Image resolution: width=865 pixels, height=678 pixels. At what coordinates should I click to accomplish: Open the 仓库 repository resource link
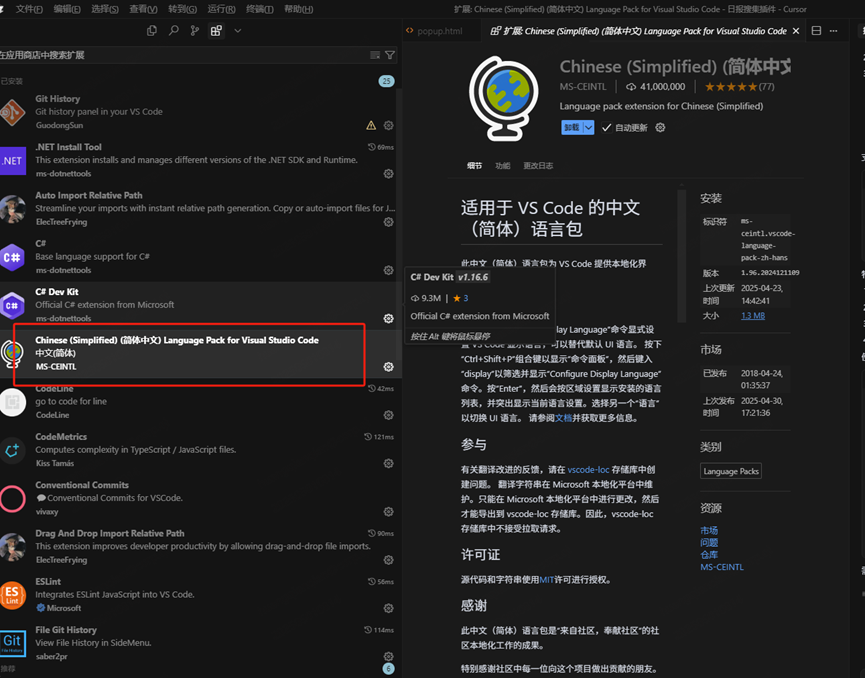coord(709,554)
